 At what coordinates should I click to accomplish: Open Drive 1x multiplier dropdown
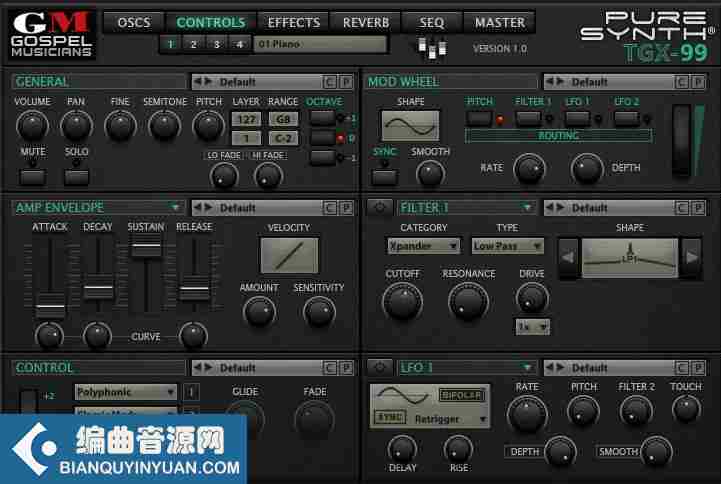532,326
